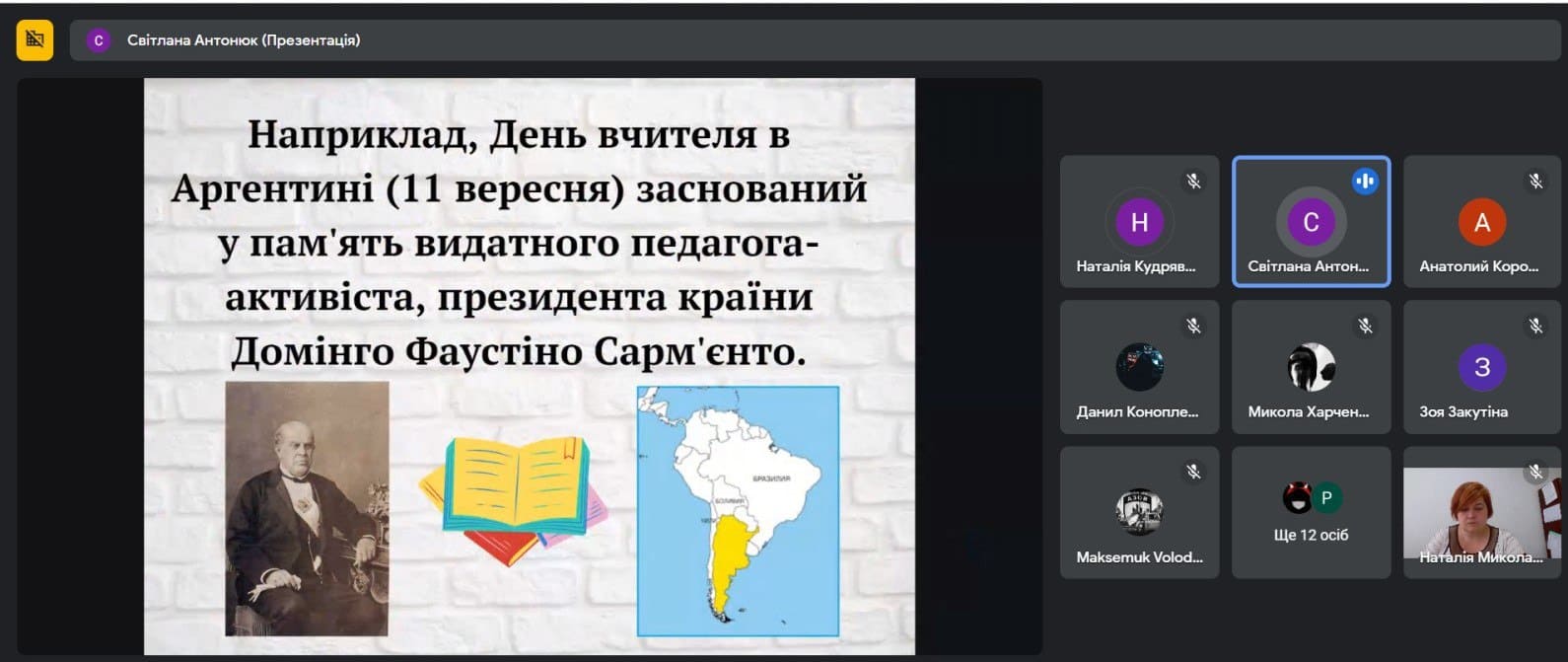Viewport: 1568px width, 662px height.
Task: Click the name label Данил Конопле...
Action: click(1137, 412)
